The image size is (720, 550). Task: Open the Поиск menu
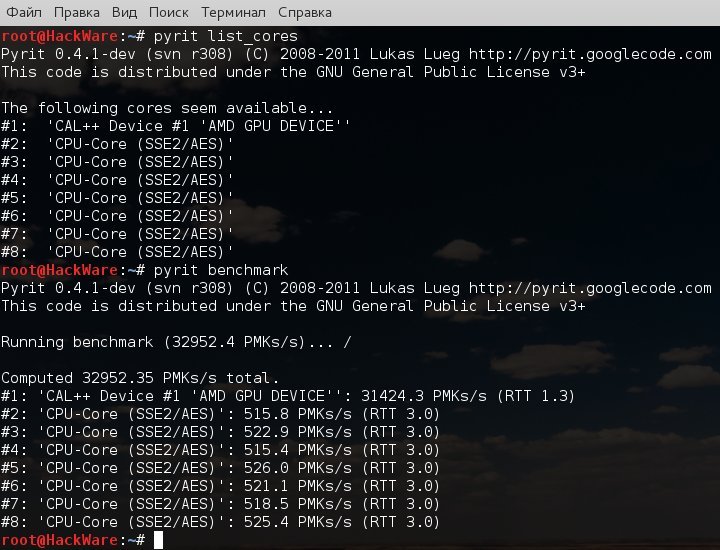[169, 12]
